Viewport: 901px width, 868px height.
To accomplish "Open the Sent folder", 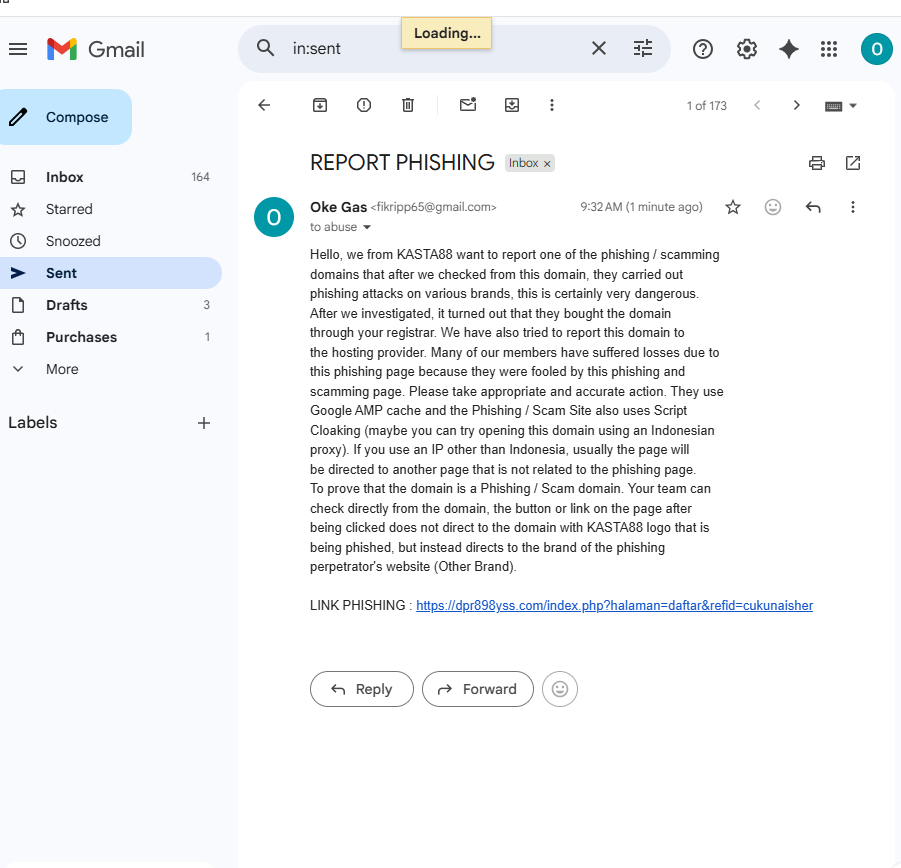I will [x=109, y=273].
